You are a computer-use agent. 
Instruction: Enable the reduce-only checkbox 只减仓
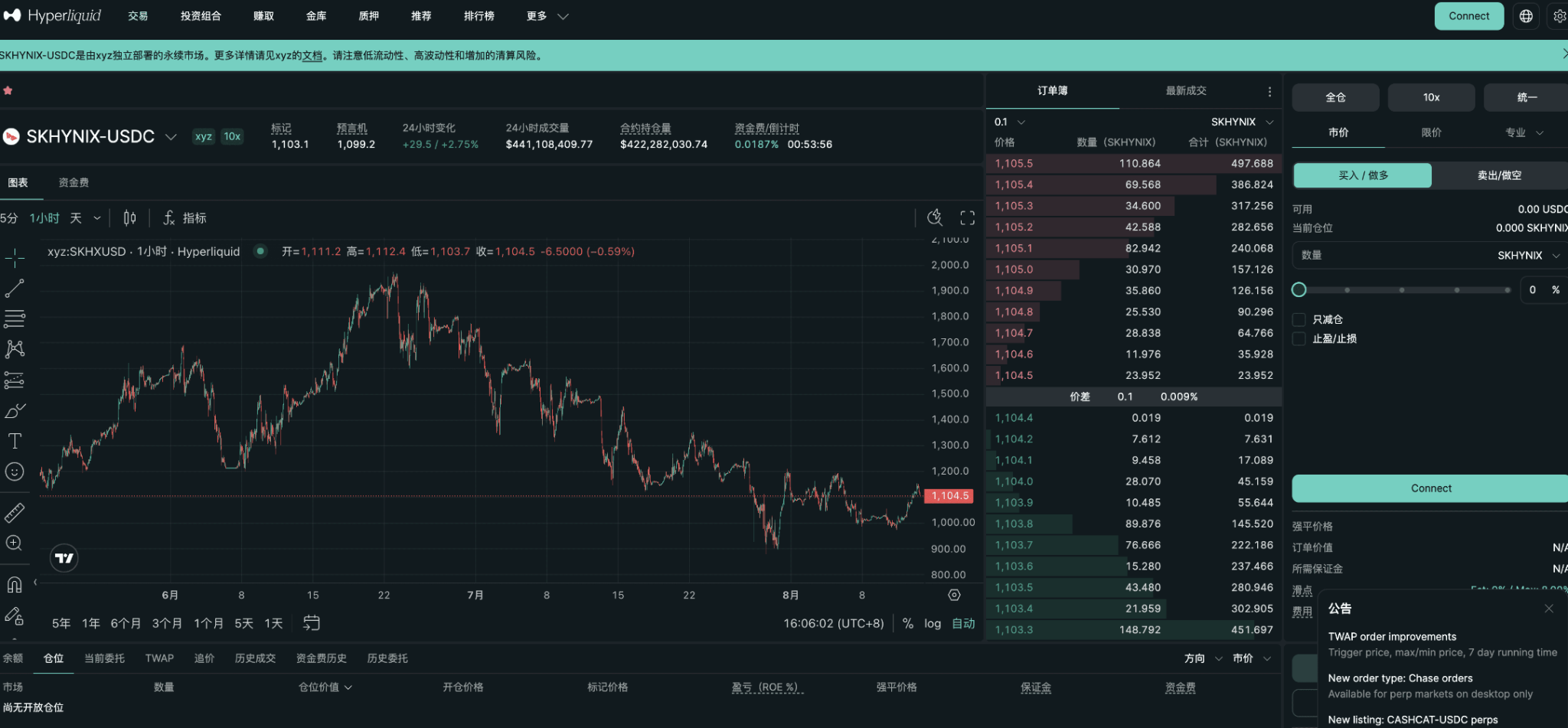tap(1299, 319)
